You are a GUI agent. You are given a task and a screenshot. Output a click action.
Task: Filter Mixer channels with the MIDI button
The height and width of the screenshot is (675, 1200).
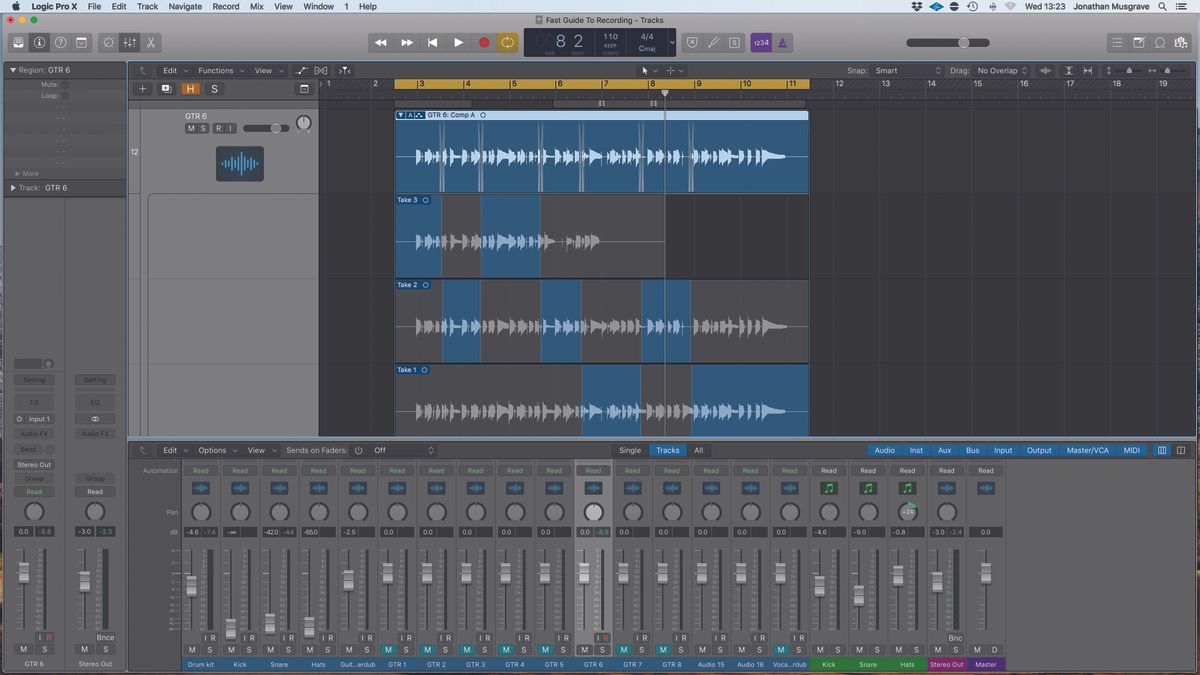click(x=1131, y=450)
